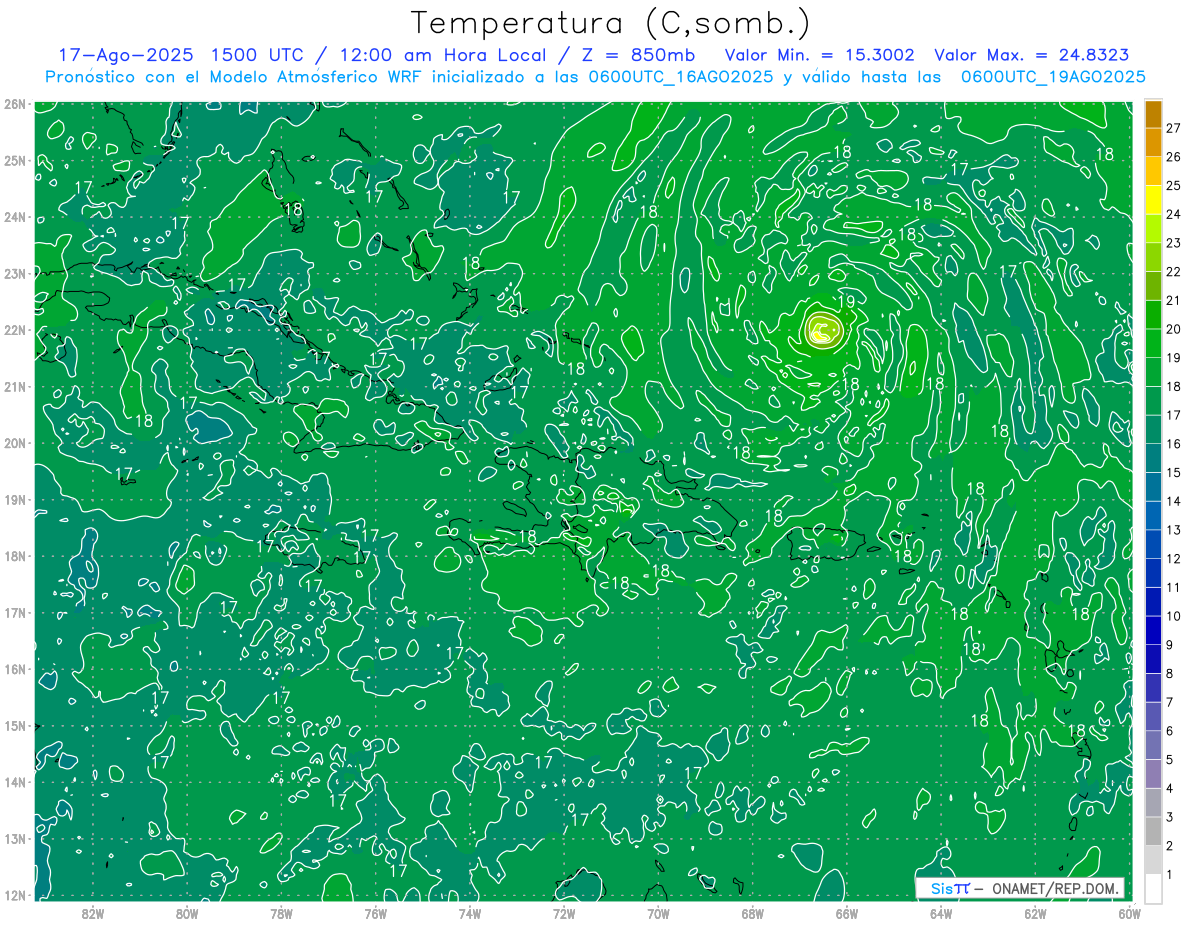Screen dimensions: 1200x927
Task: Click the "78W" longitude tick label
Action: tap(281, 913)
